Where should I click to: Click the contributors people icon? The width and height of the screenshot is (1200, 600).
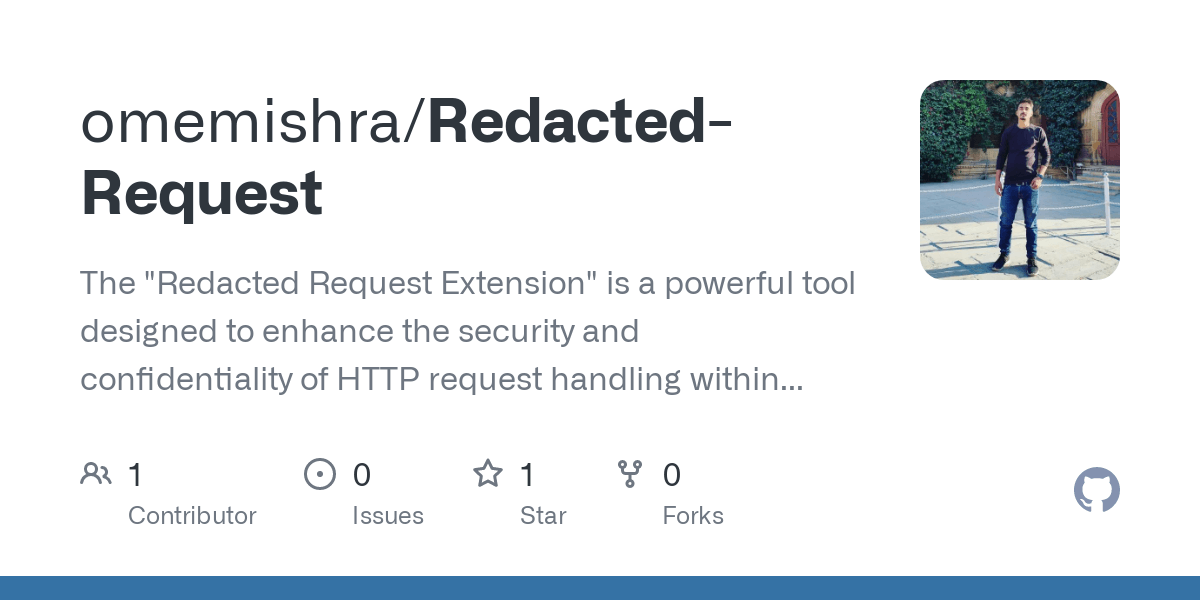96,474
